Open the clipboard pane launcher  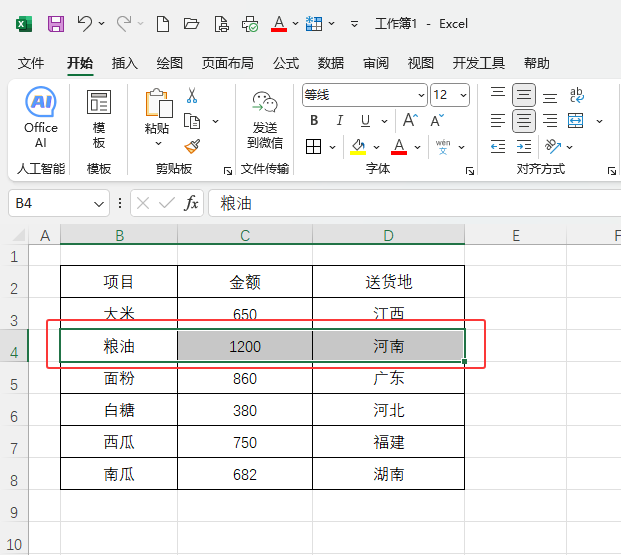coord(228,171)
